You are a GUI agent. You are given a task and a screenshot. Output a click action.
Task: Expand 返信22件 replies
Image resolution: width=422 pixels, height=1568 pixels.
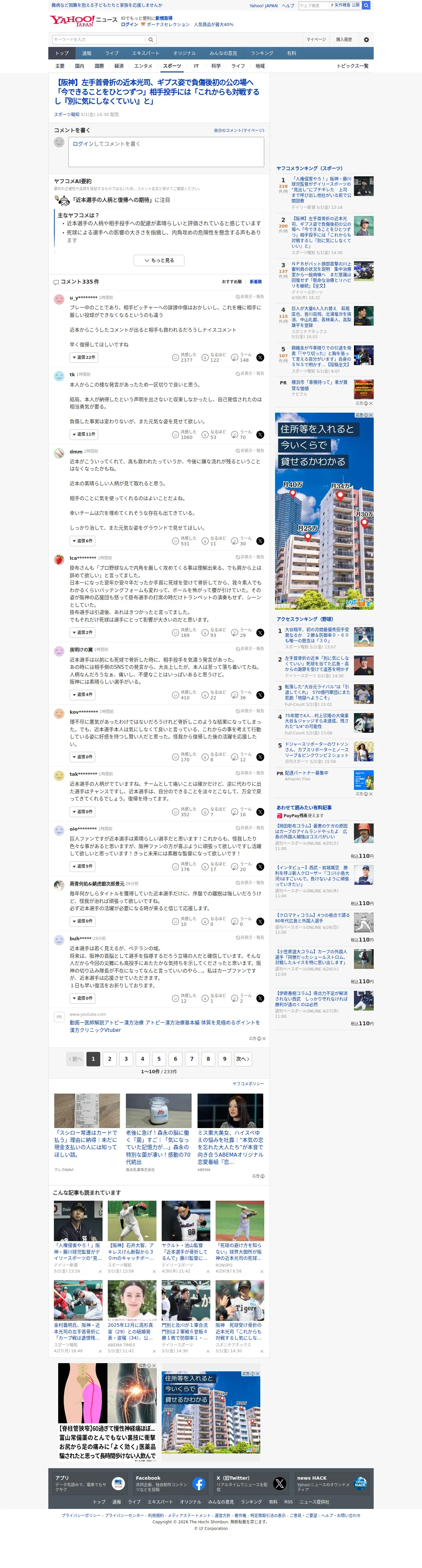click(83, 357)
